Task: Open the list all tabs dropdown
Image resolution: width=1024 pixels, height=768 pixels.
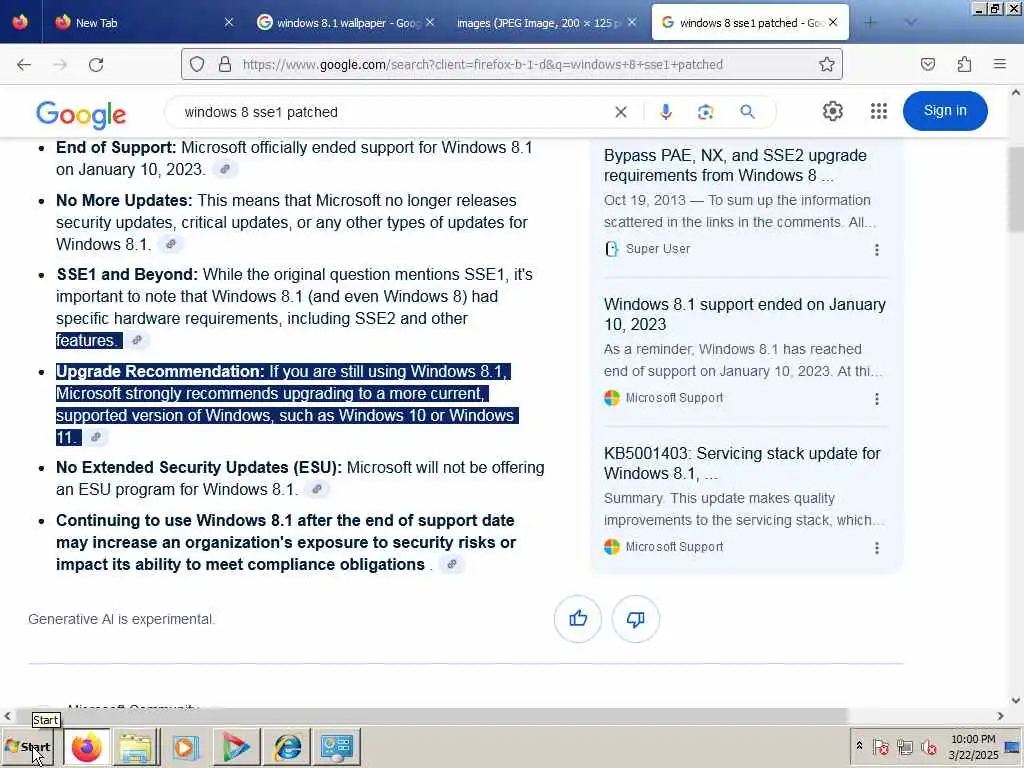Action: [911, 23]
